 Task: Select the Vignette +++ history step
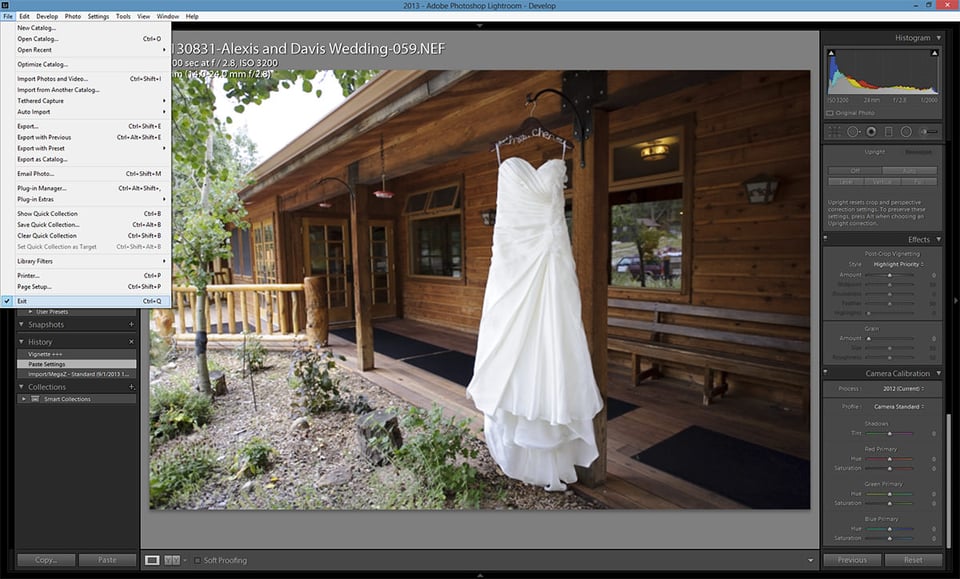[x=77, y=354]
